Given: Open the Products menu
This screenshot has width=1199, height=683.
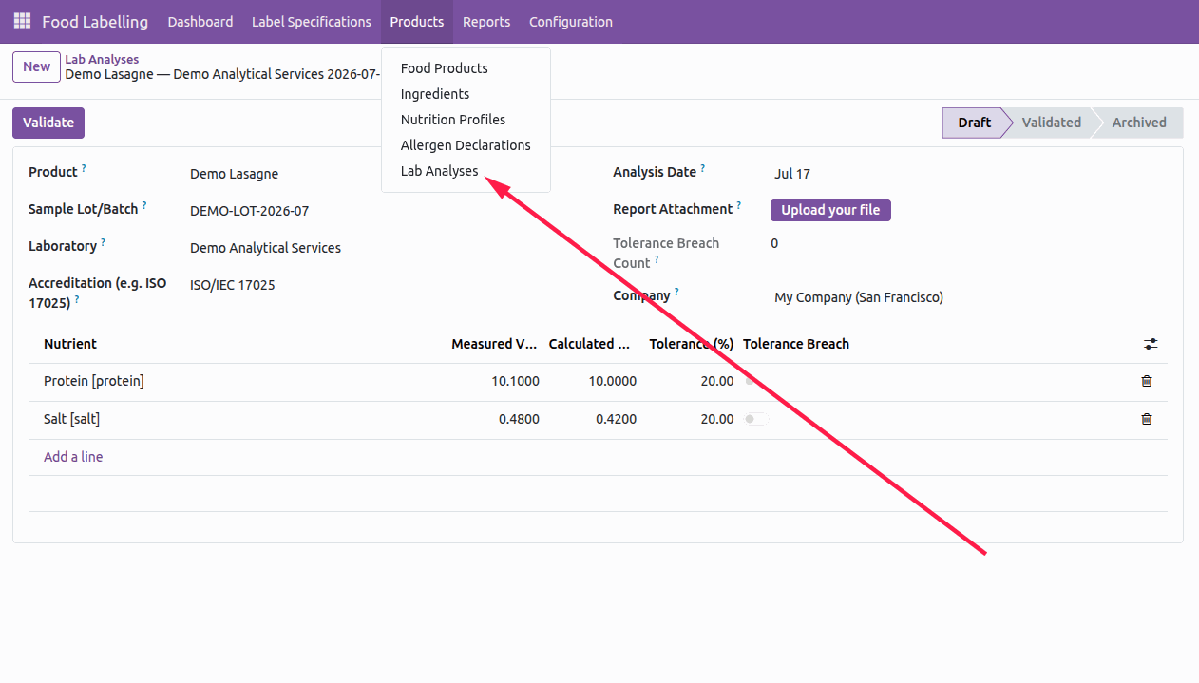Looking at the screenshot, I should click(417, 21).
